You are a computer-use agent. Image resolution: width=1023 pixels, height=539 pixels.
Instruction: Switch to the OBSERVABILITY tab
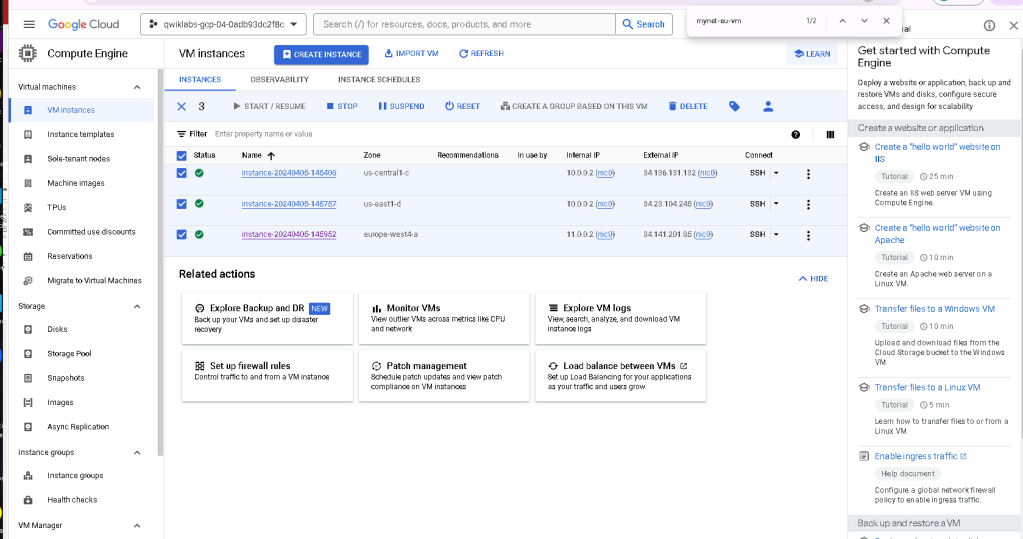279,80
